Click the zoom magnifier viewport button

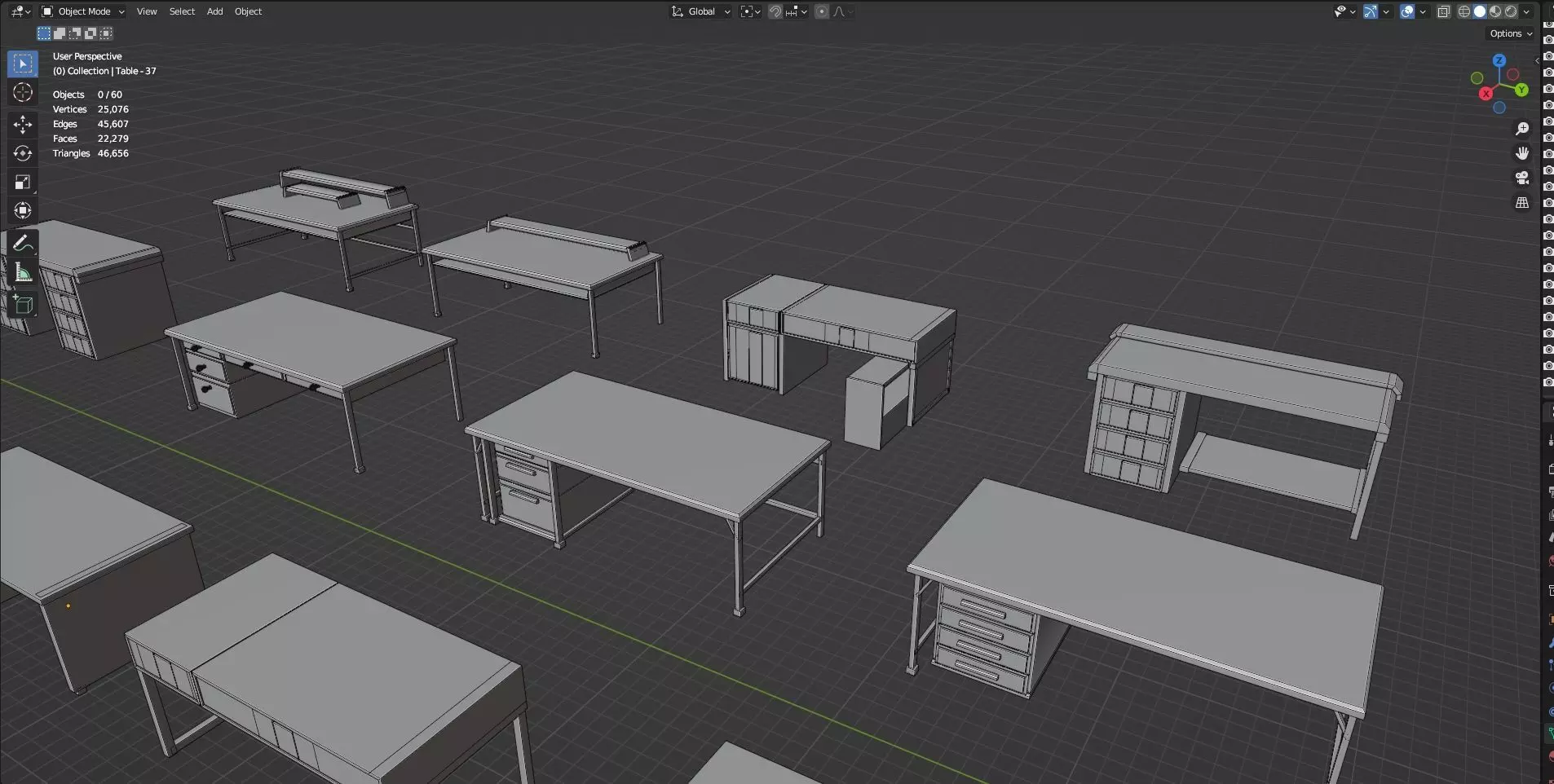pyautogui.click(x=1522, y=129)
